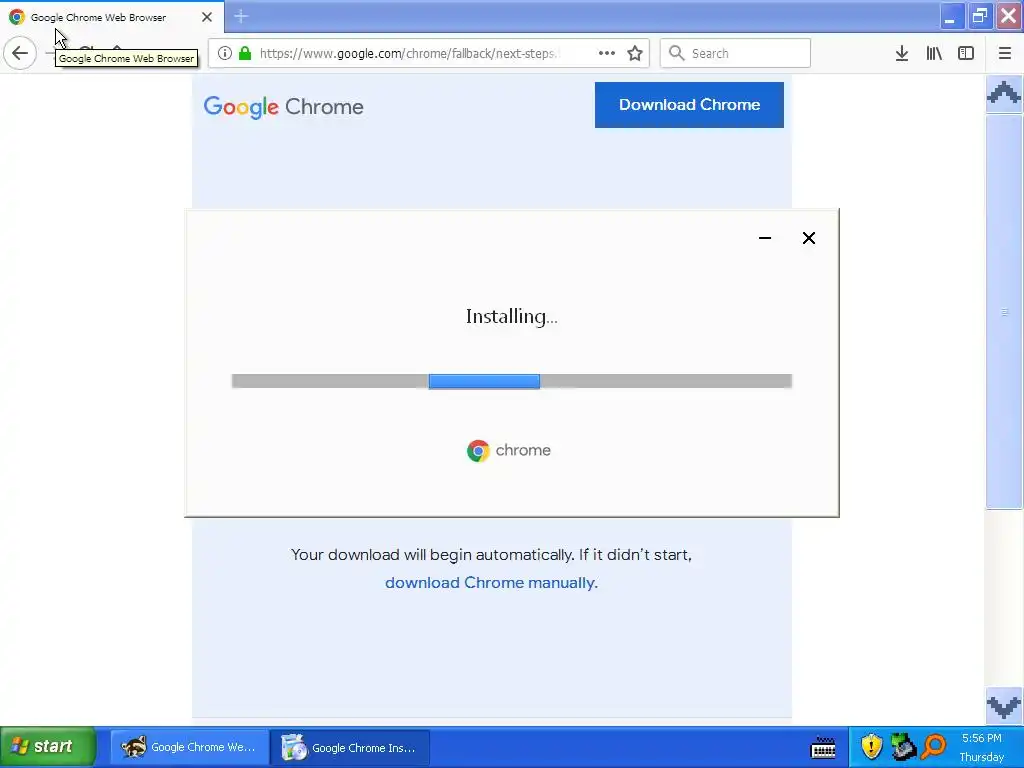1024x768 pixels.
Task: Click the download Chrome manually link
Action: tap(491, 583)
